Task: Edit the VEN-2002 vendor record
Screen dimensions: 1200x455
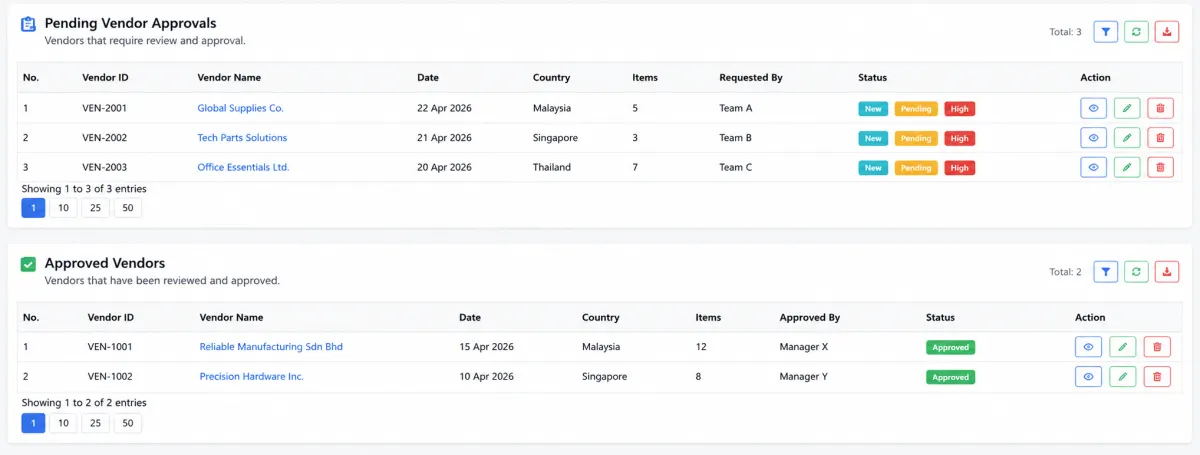Action: [x=1127, y=138]
